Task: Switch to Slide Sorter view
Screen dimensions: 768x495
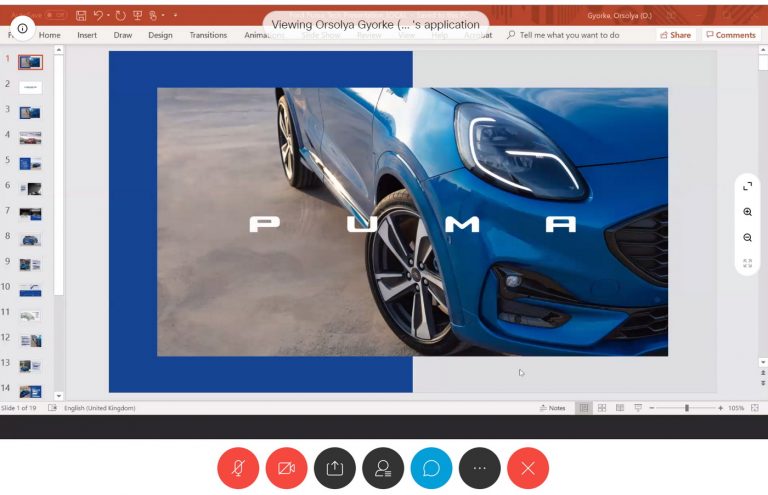Action: pyautogui.click(x=602, y=408)
